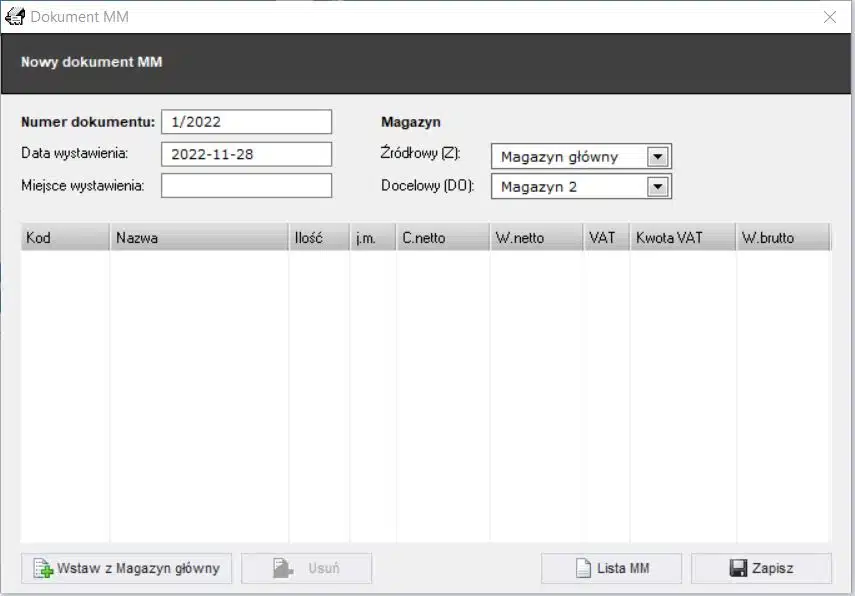
Task: Click the Nazwa column header
Action: click(198, 238)
